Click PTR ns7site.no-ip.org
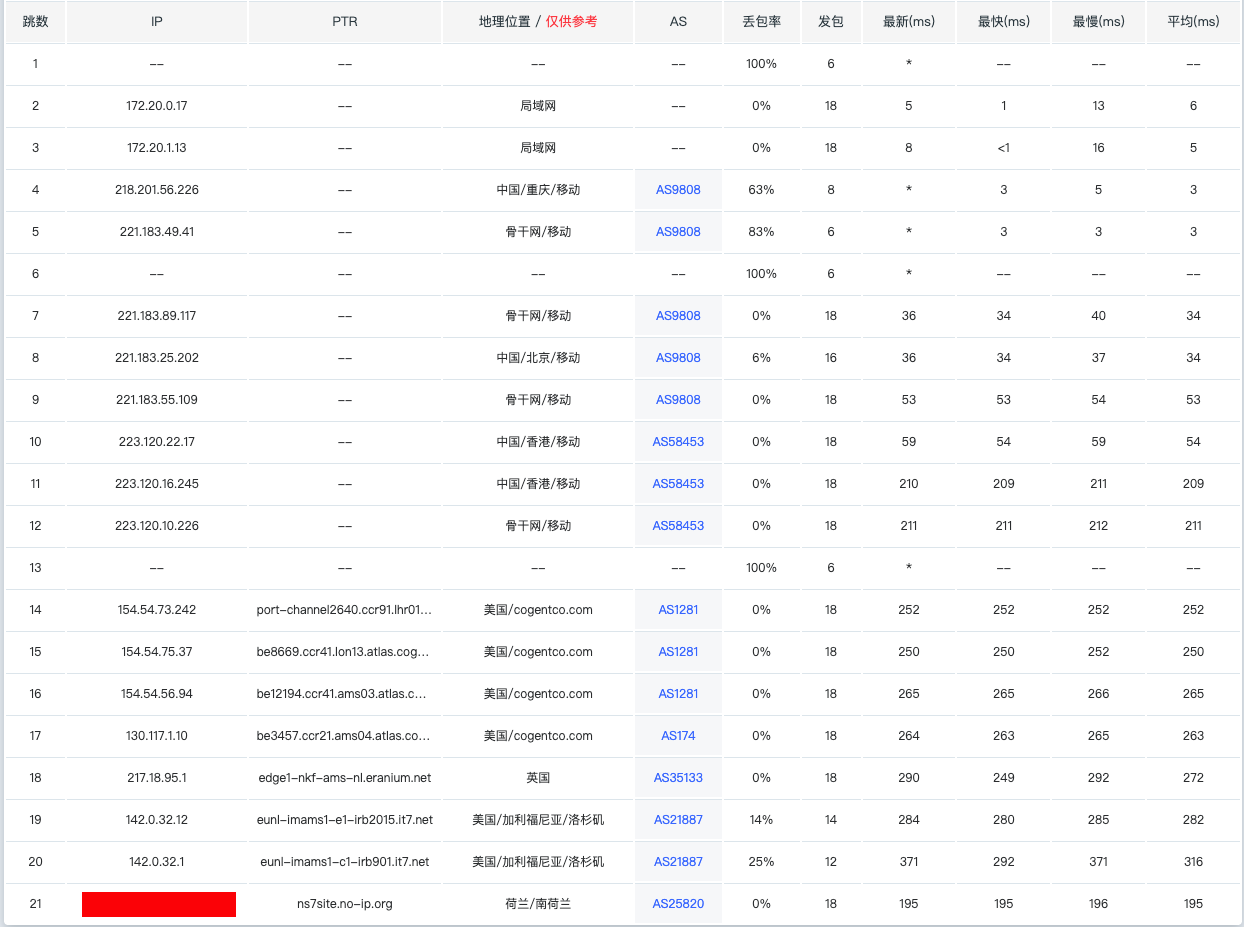This screenshot has height=927, width=1244. coord(345,904)
